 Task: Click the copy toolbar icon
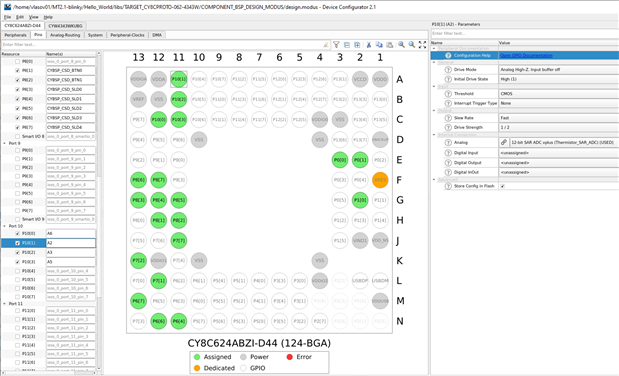coord(379,45)
